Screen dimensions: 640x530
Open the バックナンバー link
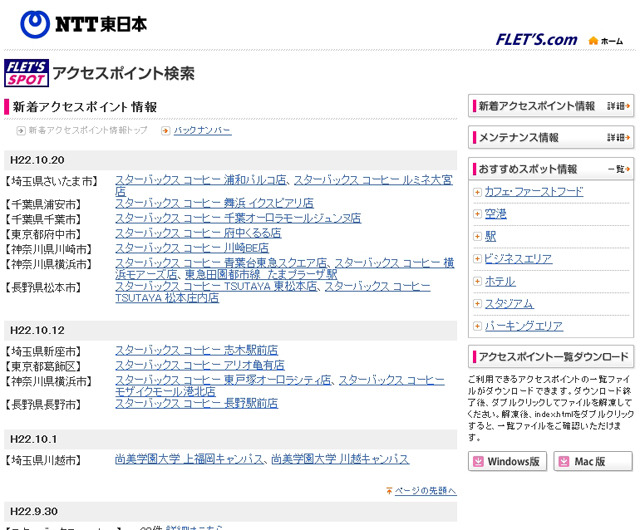pos(202,131)
